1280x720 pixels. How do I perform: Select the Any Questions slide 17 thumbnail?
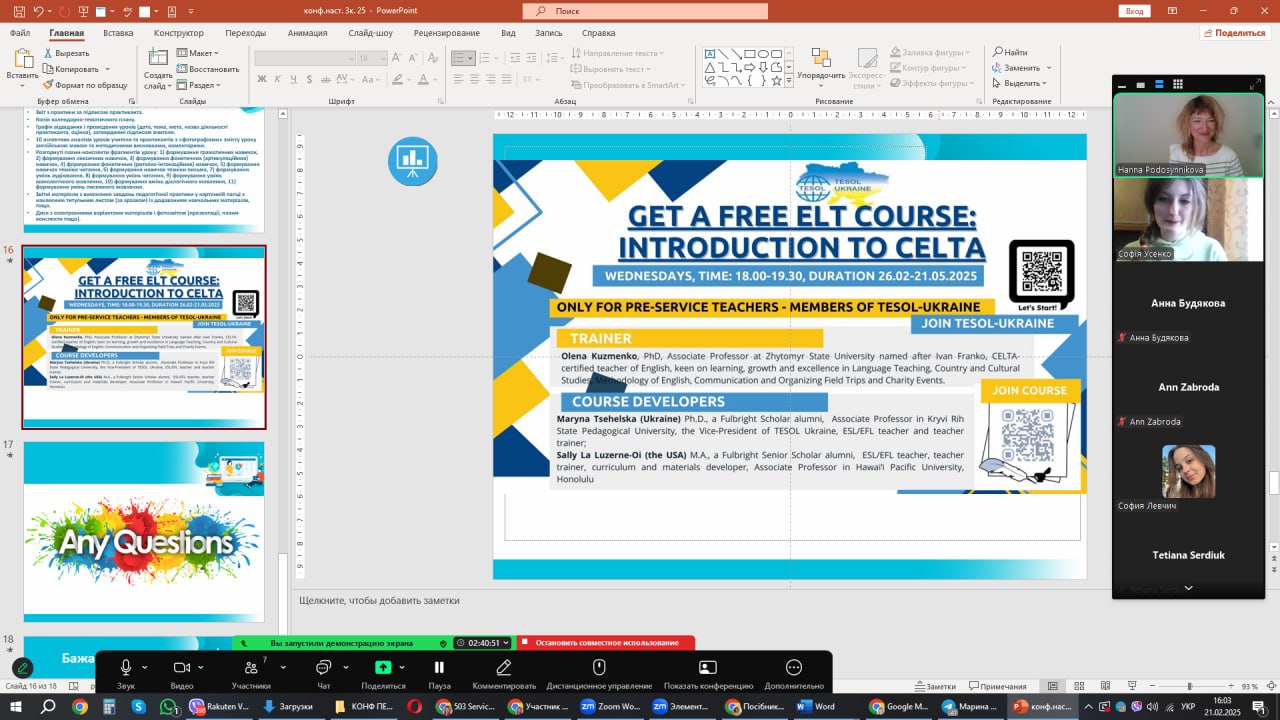point(144,531)
